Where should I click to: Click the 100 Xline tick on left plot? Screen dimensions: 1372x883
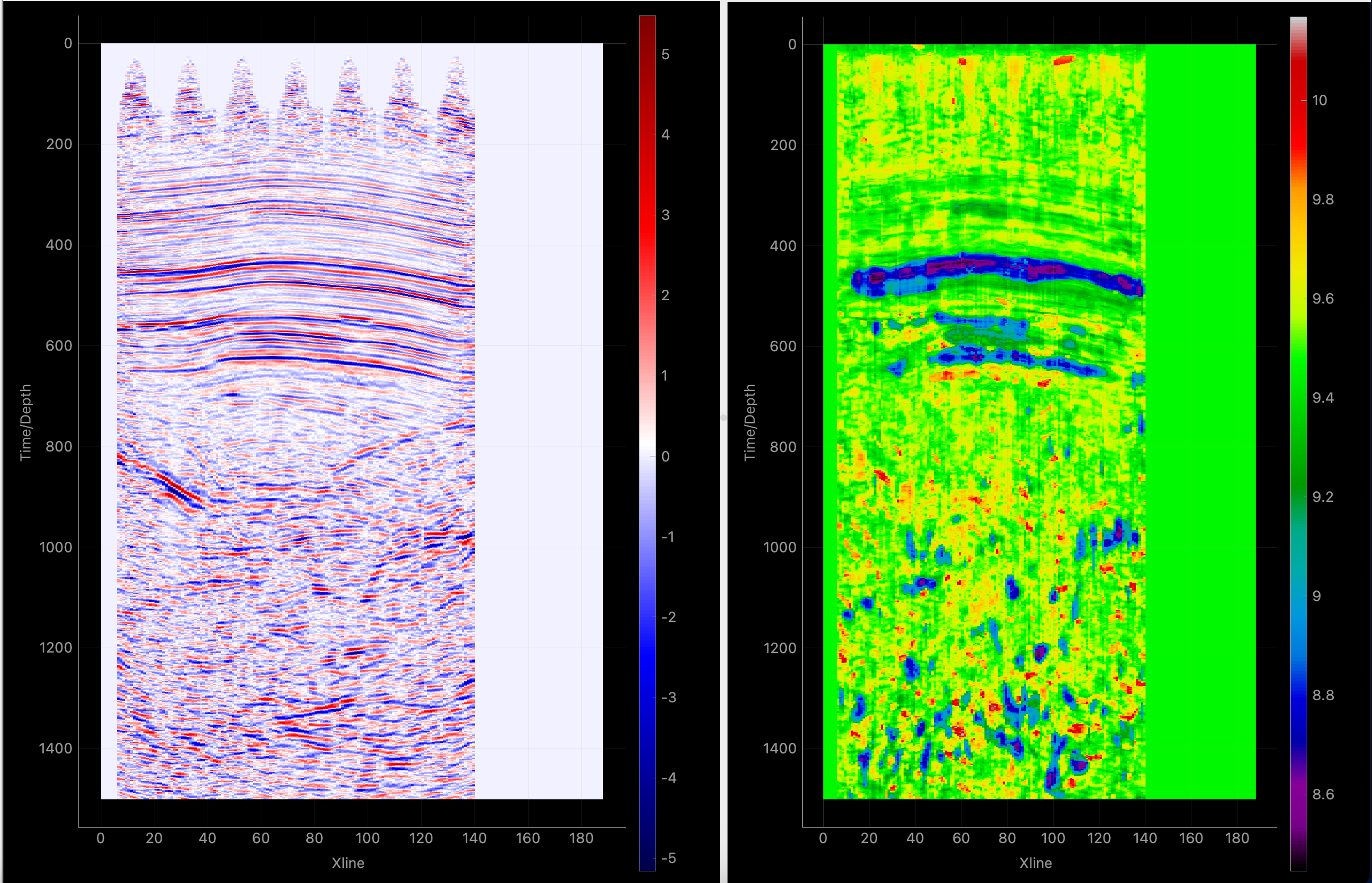pyautogui.click(x=367, y=838)
